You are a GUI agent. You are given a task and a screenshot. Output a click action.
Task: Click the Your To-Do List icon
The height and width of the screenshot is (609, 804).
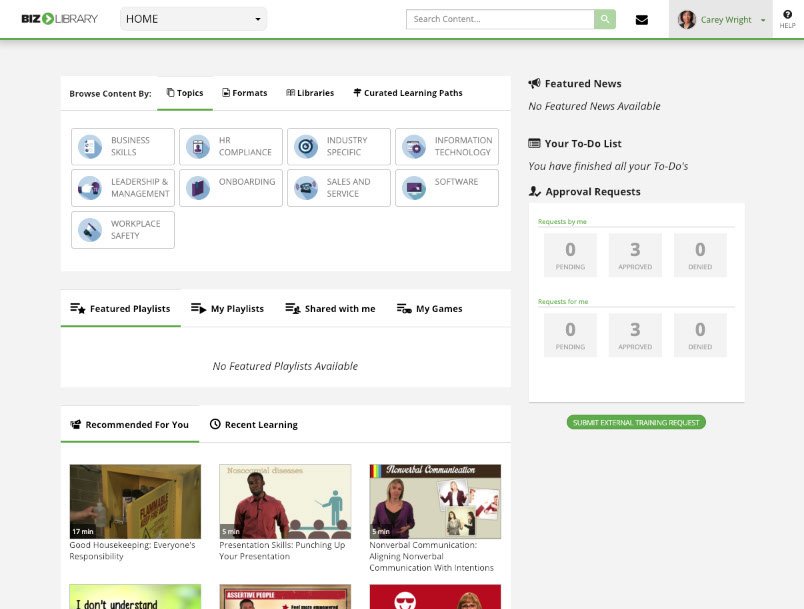(534, 144)
